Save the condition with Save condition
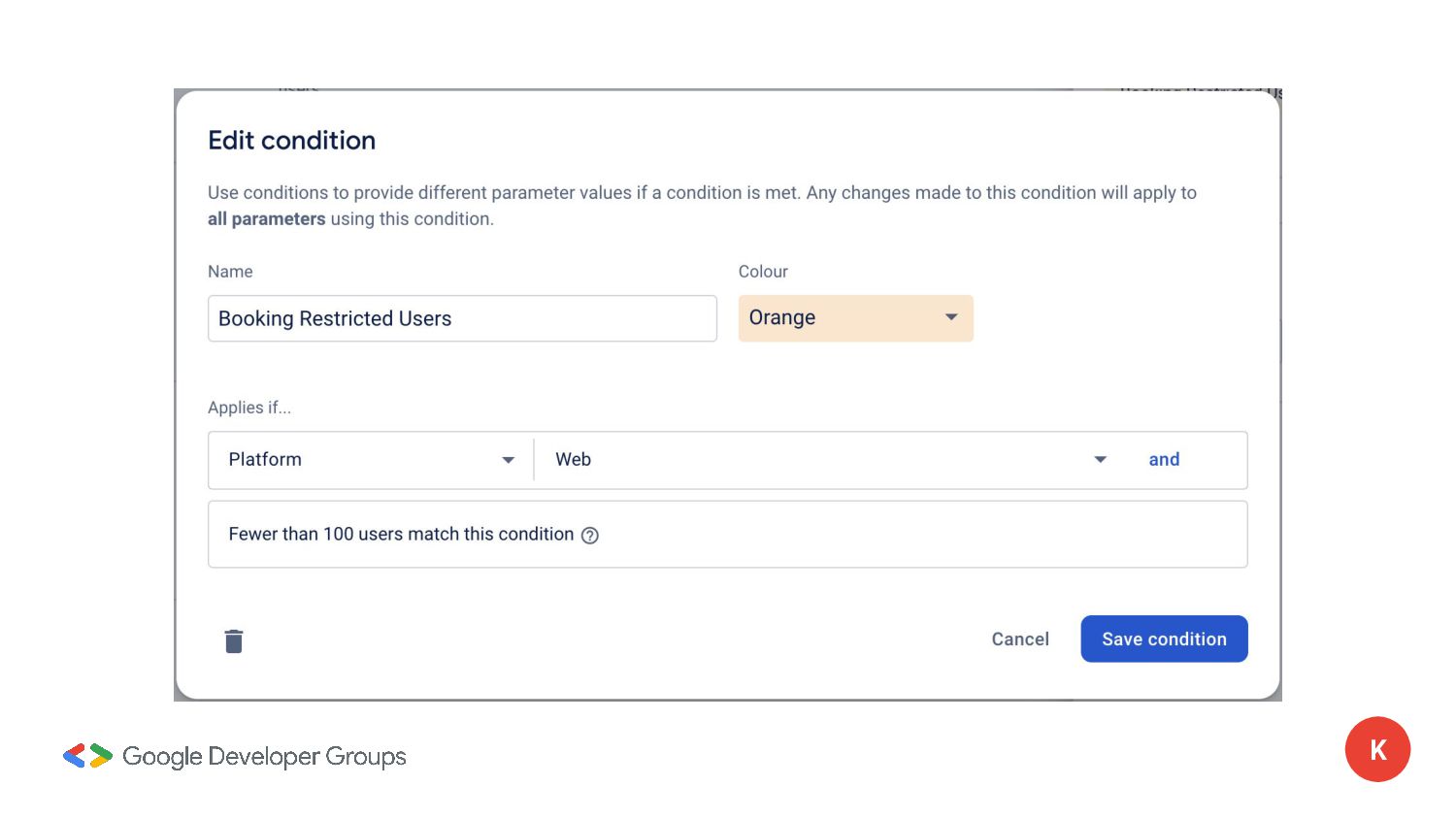The width and height of the screenshot is (1456, 819). (x=1164, y=639)
